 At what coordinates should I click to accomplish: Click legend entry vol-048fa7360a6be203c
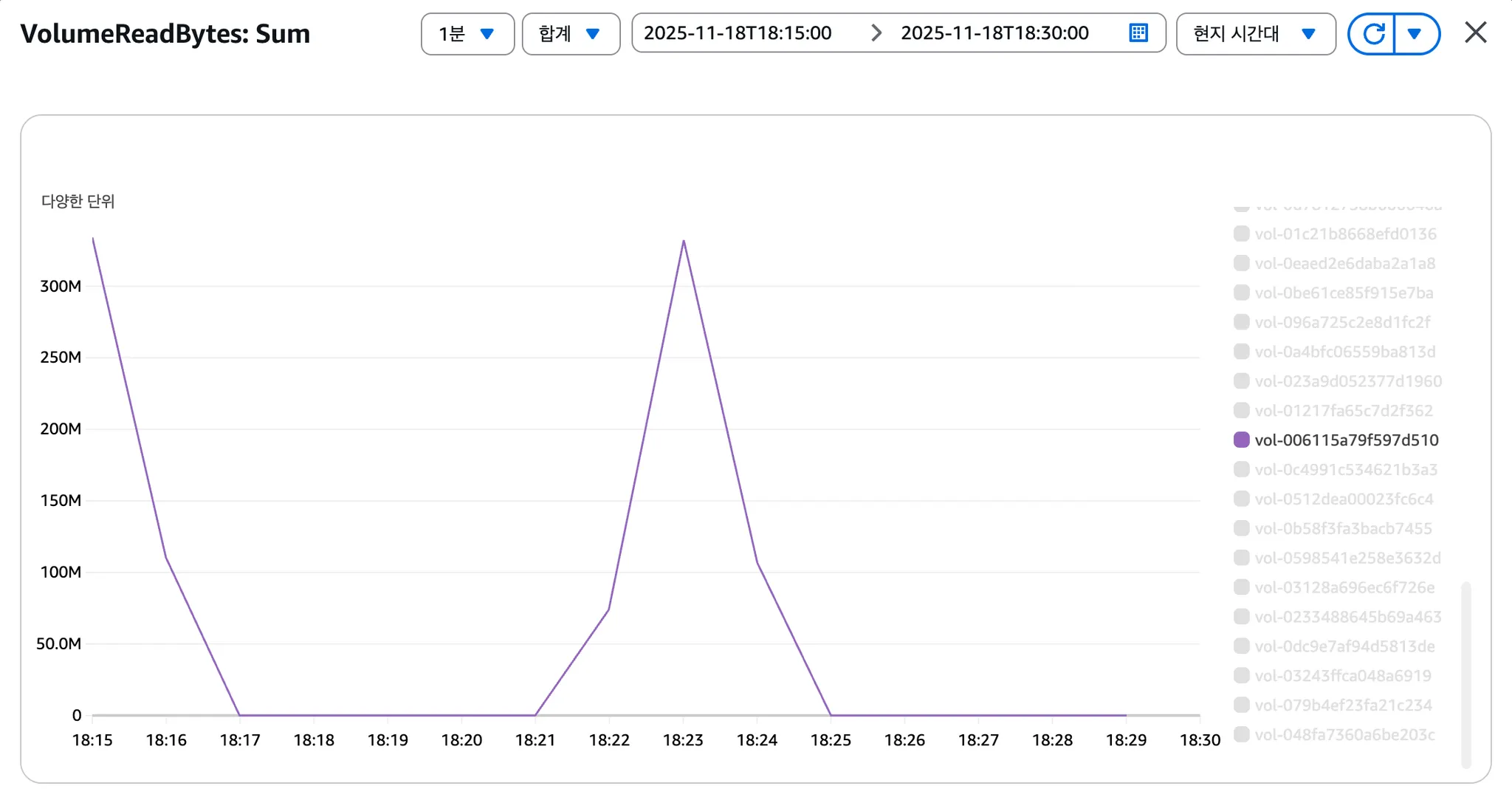[1344, 735]
